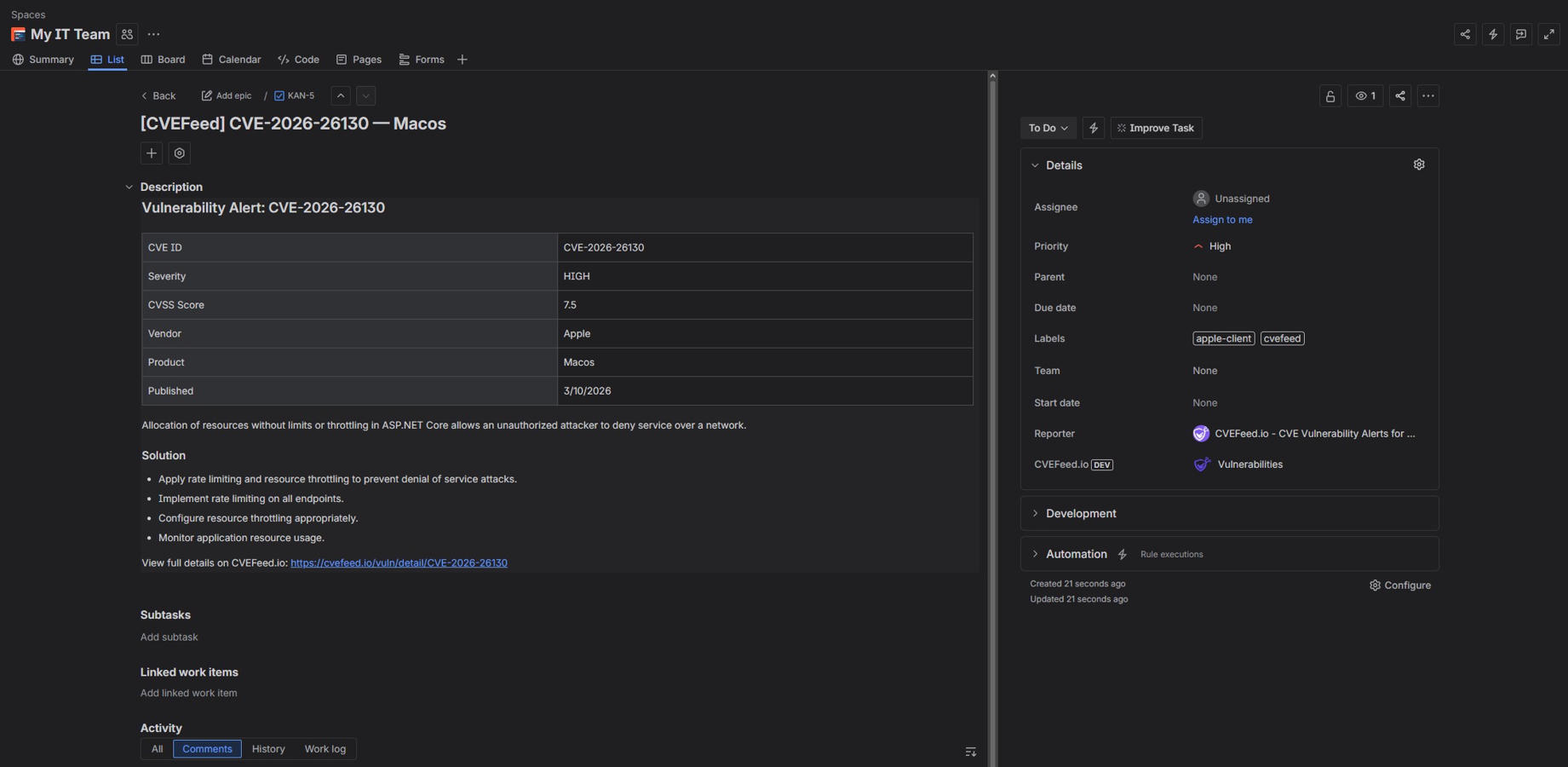This screenshot has width=1568, height=767.
Task: Click the lock icon to restrict access
Action: click(1330, 95)
